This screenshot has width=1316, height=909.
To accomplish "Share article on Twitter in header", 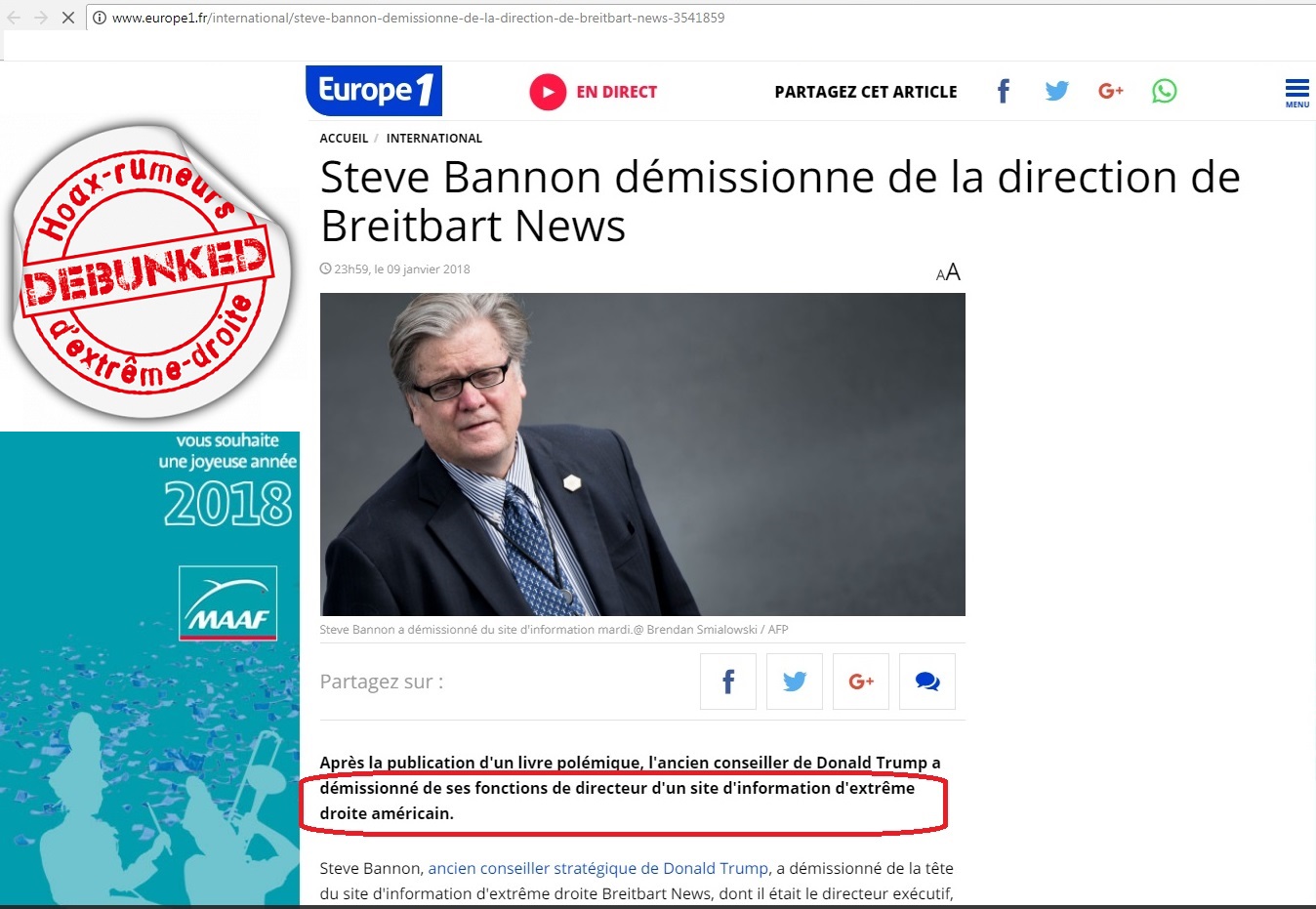I will pyautogui.click(x=1056, y=92).
